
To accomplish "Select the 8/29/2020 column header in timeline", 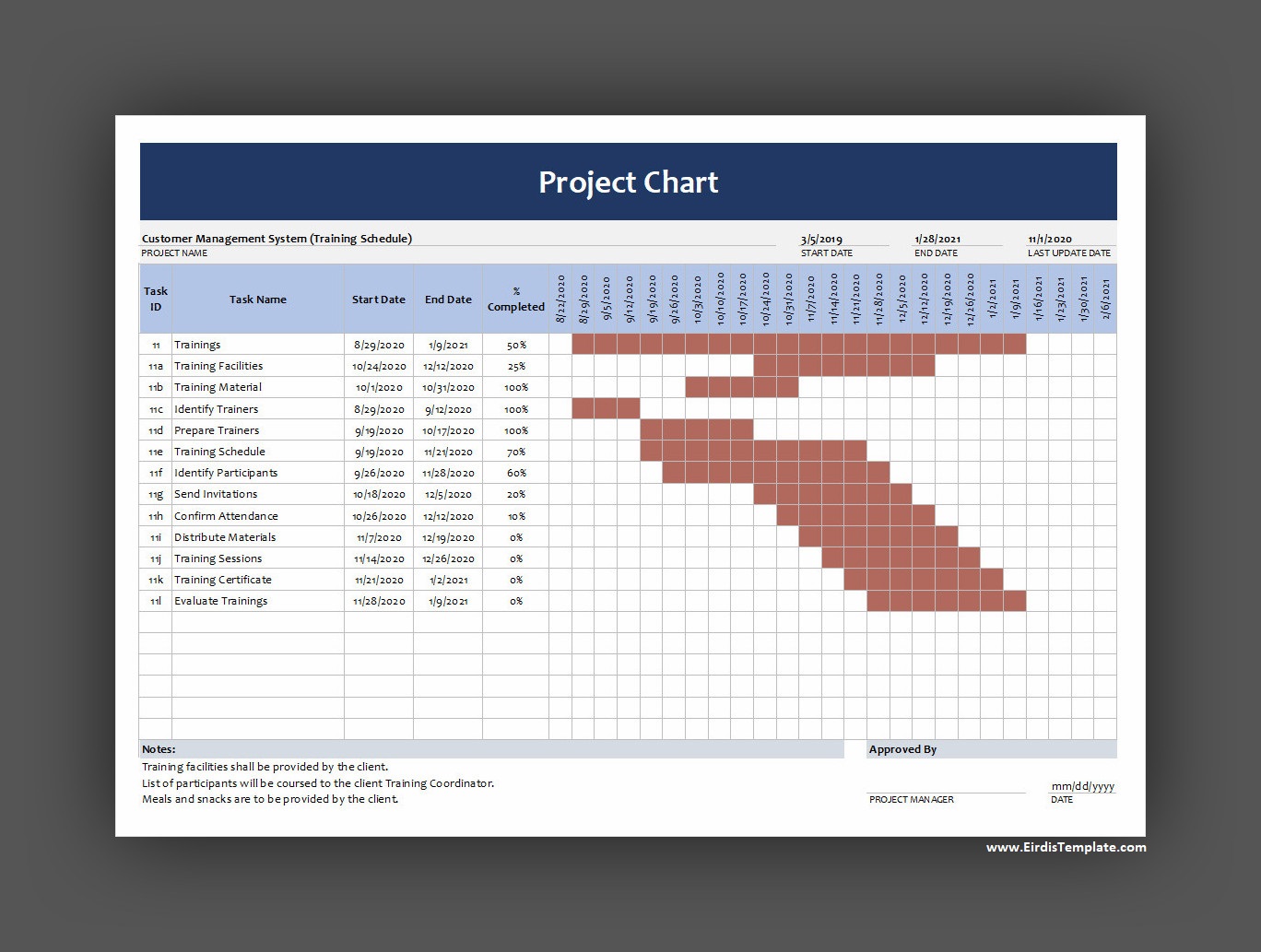I will tap(583, 298).
